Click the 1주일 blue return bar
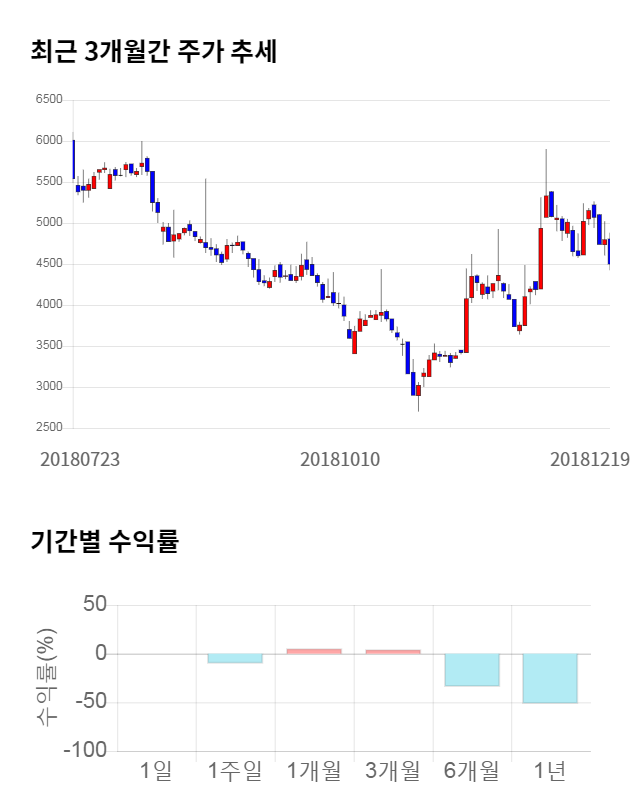Viewport: 640px width, 810px height. click(235, 658)
